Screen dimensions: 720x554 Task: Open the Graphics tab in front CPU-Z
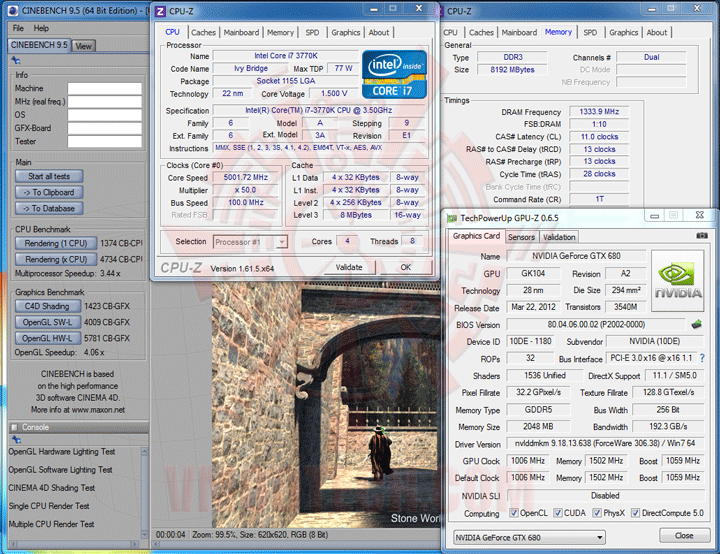click(346, 33)
